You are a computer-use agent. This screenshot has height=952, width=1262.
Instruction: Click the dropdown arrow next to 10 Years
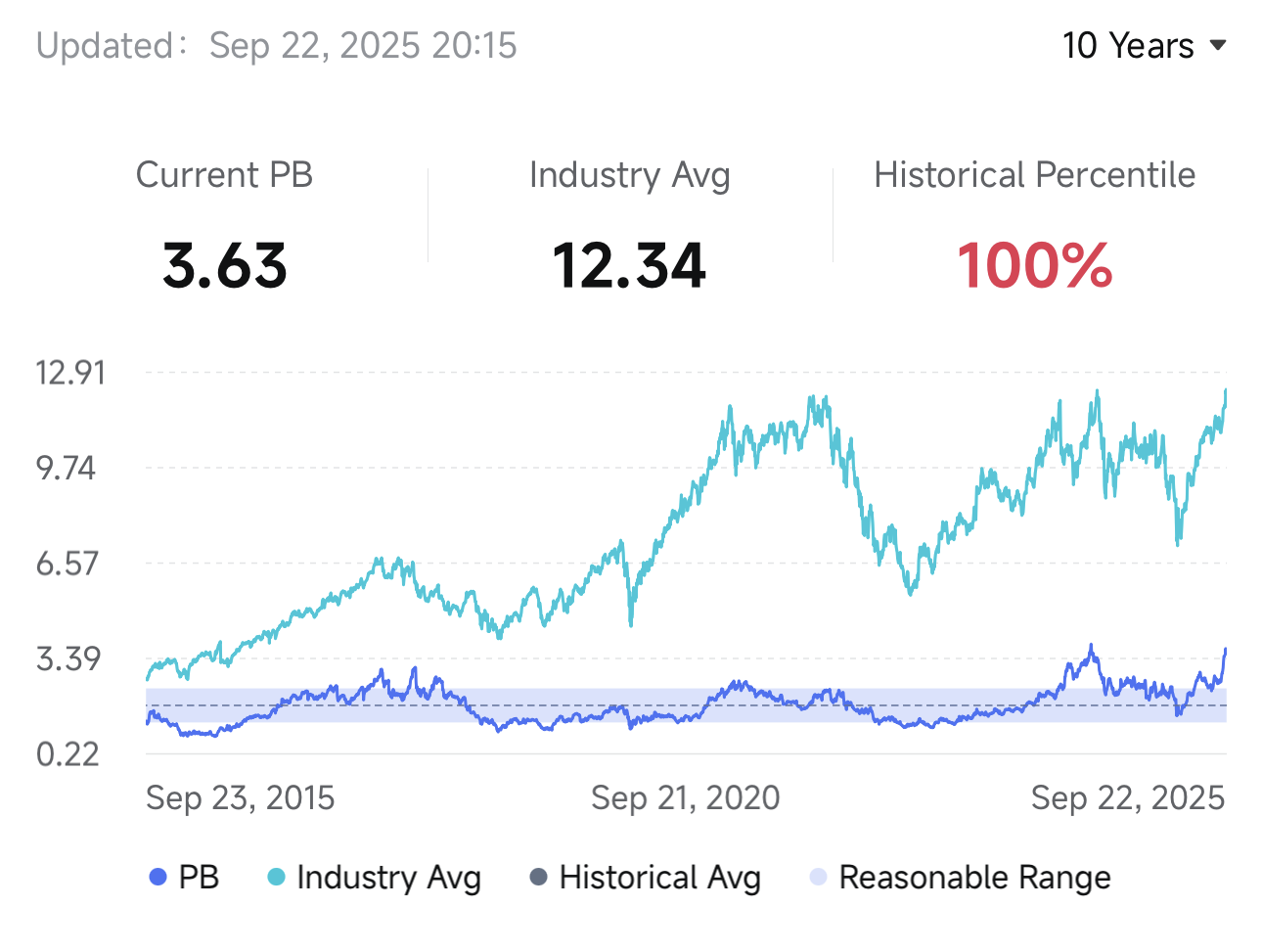(x=1218, y=45)
